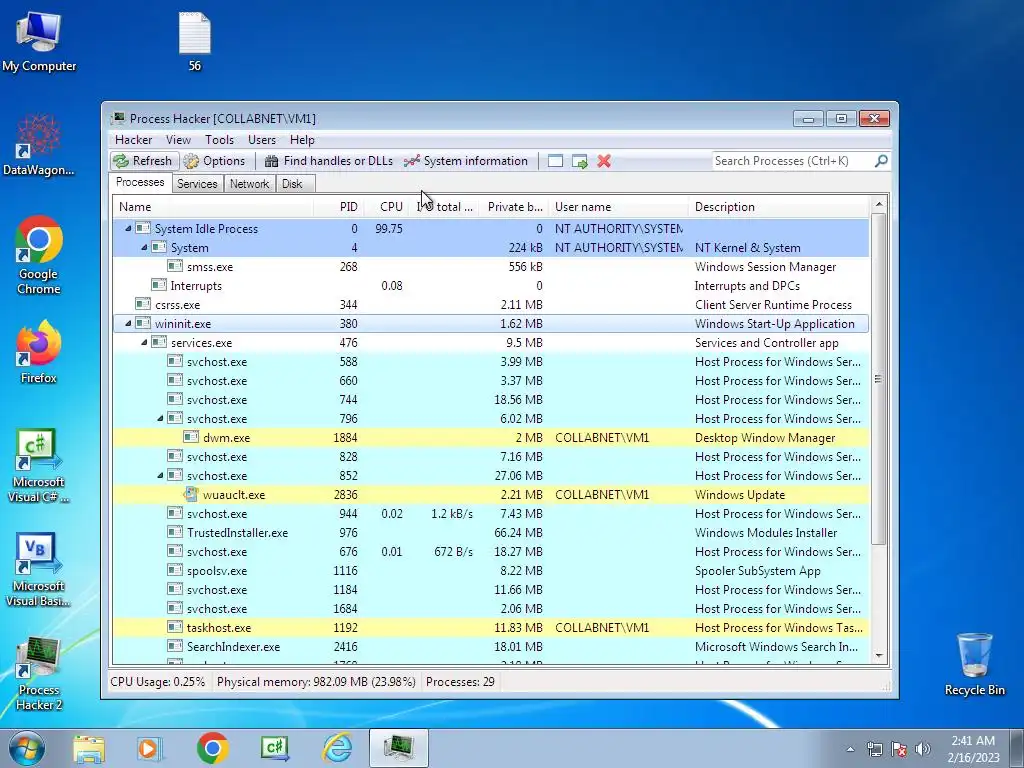The image size is (1024, 768).
Task: Click the Refresh toolbar button
Action: click(x=143, y=161)
